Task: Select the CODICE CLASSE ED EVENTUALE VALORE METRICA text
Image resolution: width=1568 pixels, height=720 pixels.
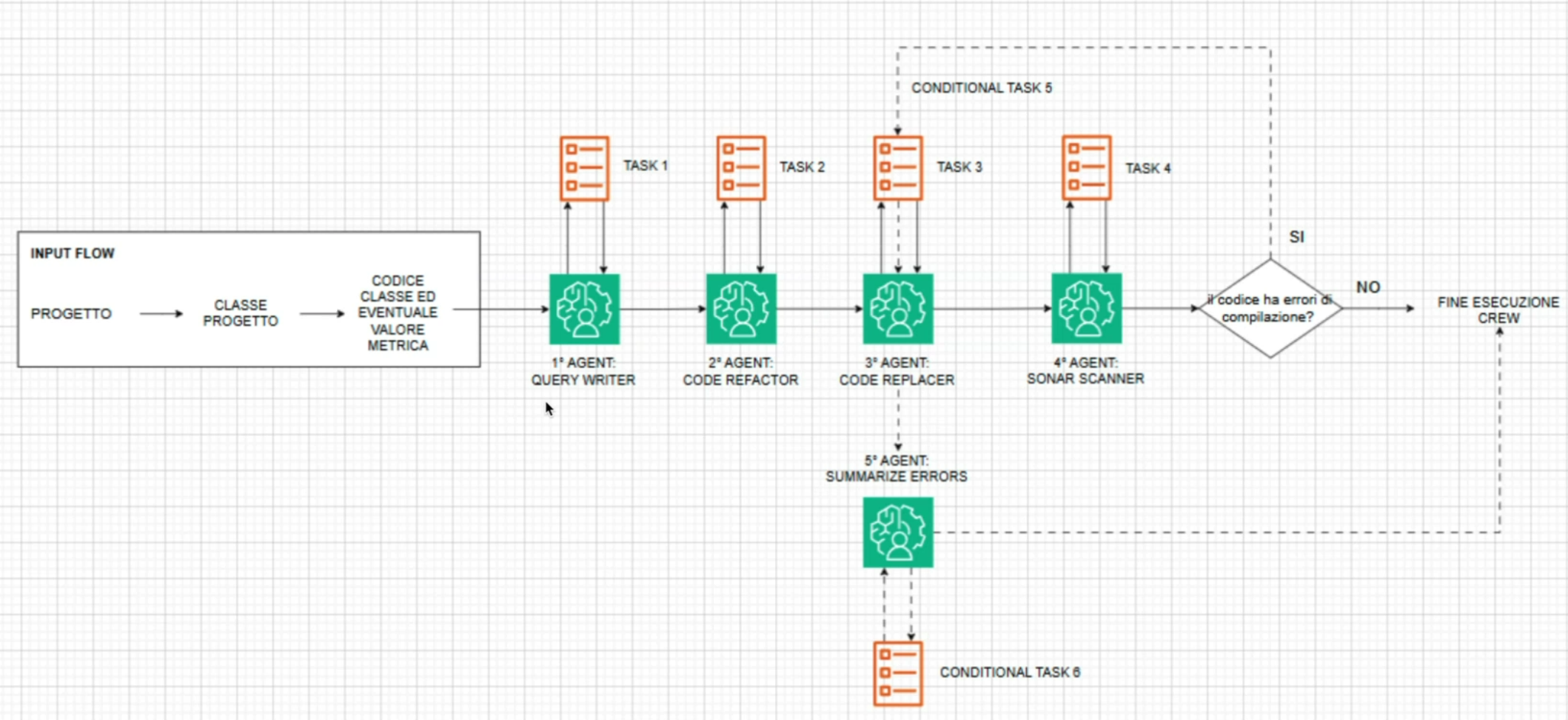Action: pyautogui.click(x=398, y=313)
